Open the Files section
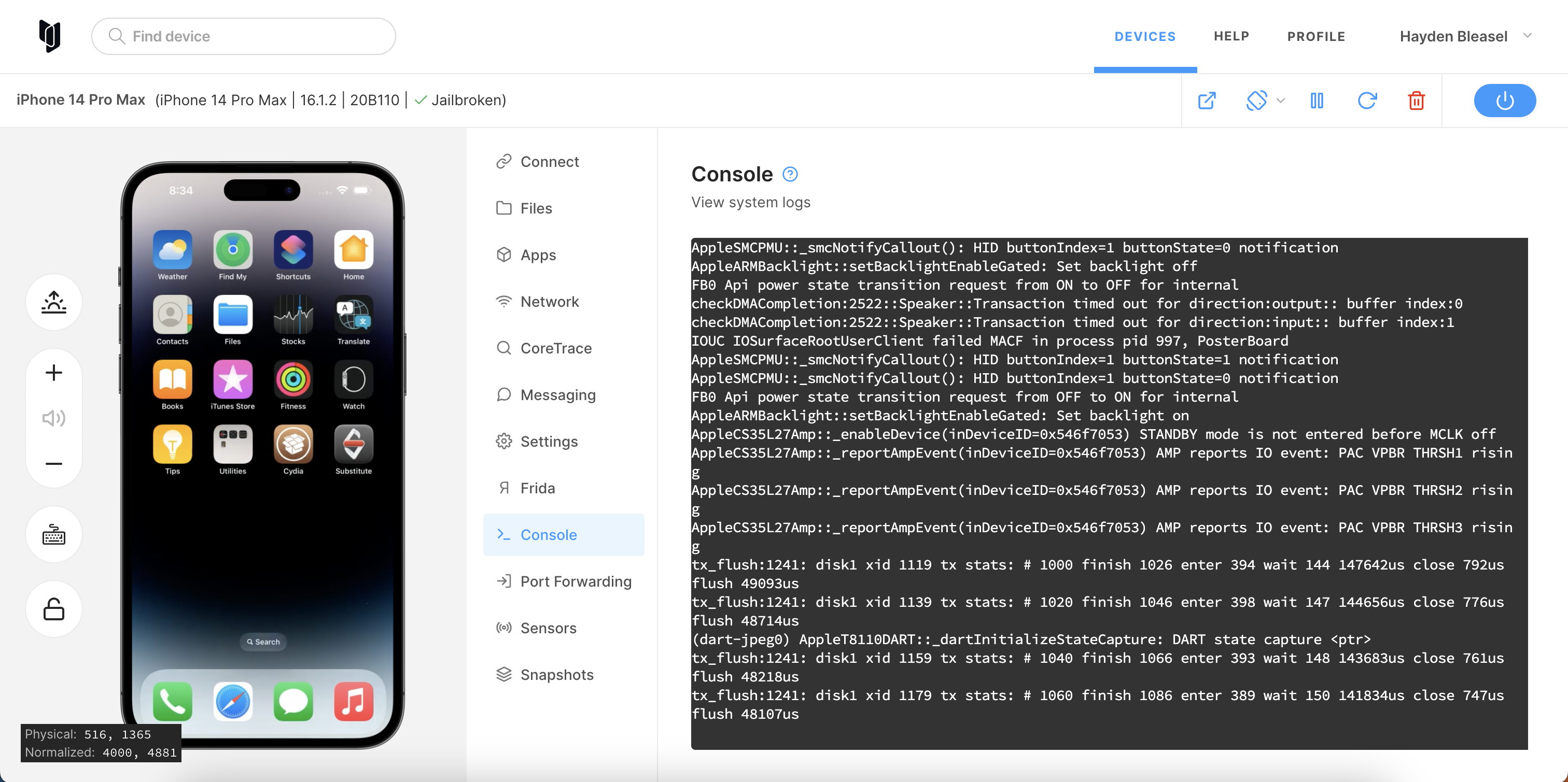The image size is (1568, 782). 564,208
